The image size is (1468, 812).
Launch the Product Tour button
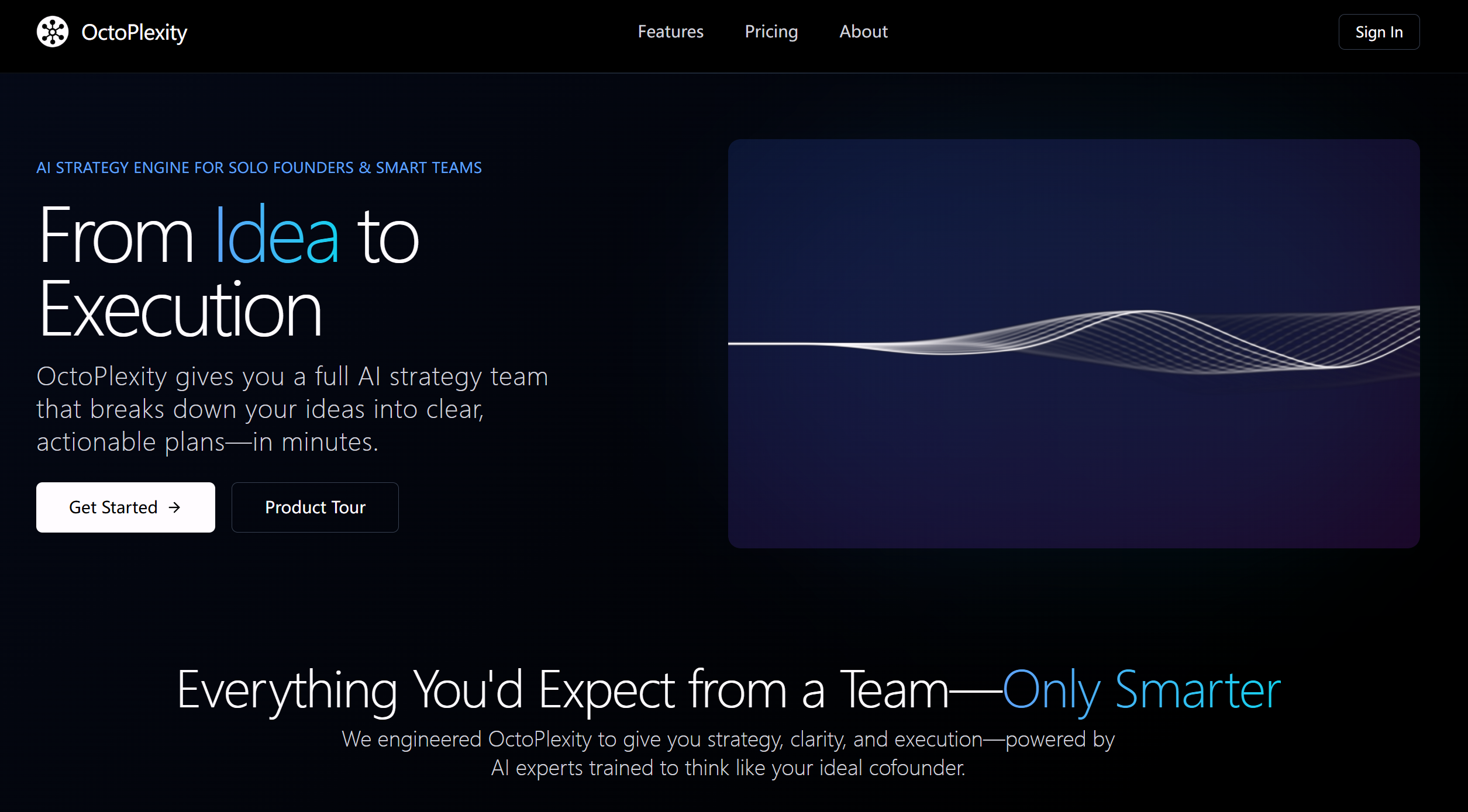pyautogui.click(x=315, y=507)
